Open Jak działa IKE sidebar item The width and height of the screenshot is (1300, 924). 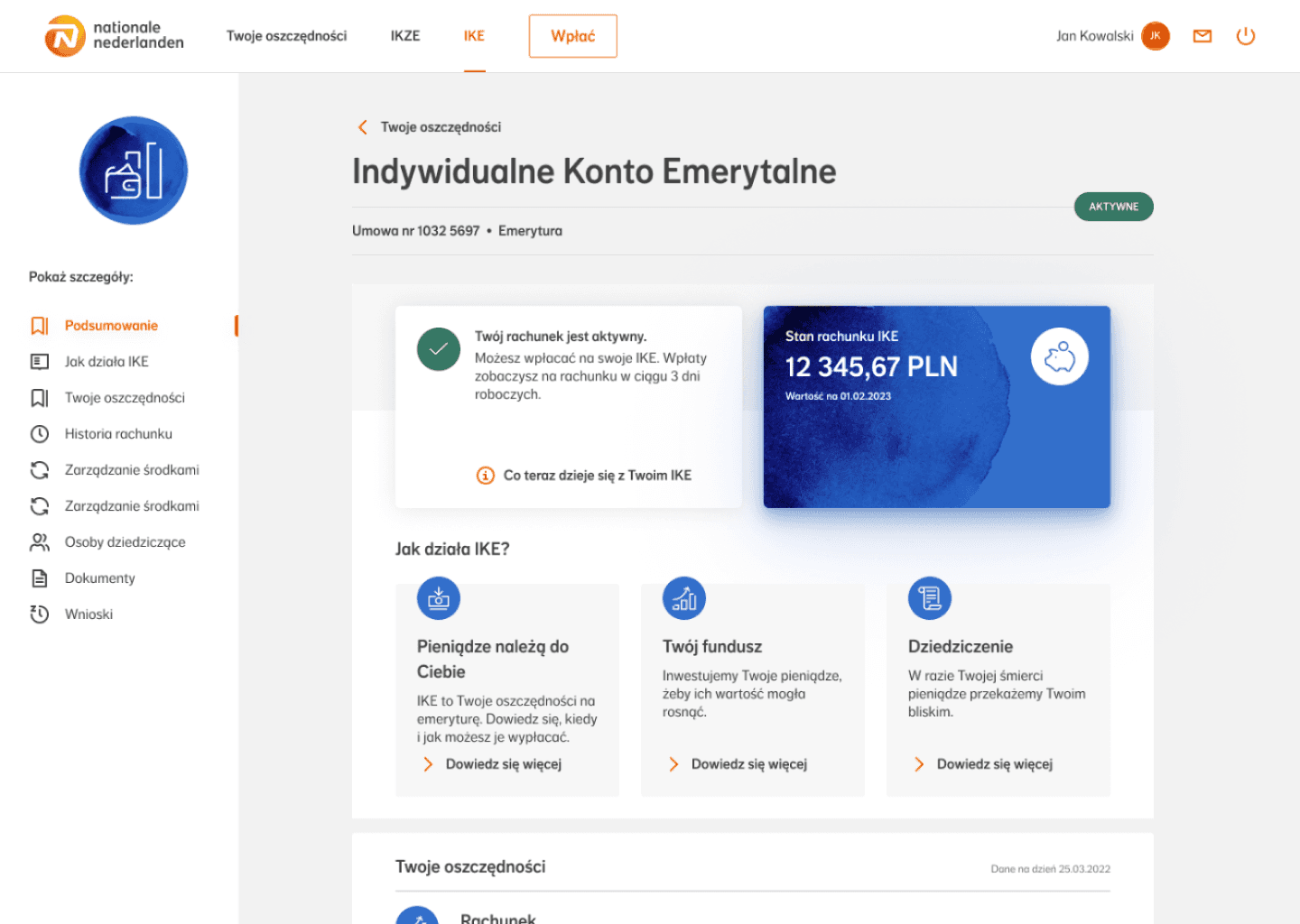tap(107, 362)
